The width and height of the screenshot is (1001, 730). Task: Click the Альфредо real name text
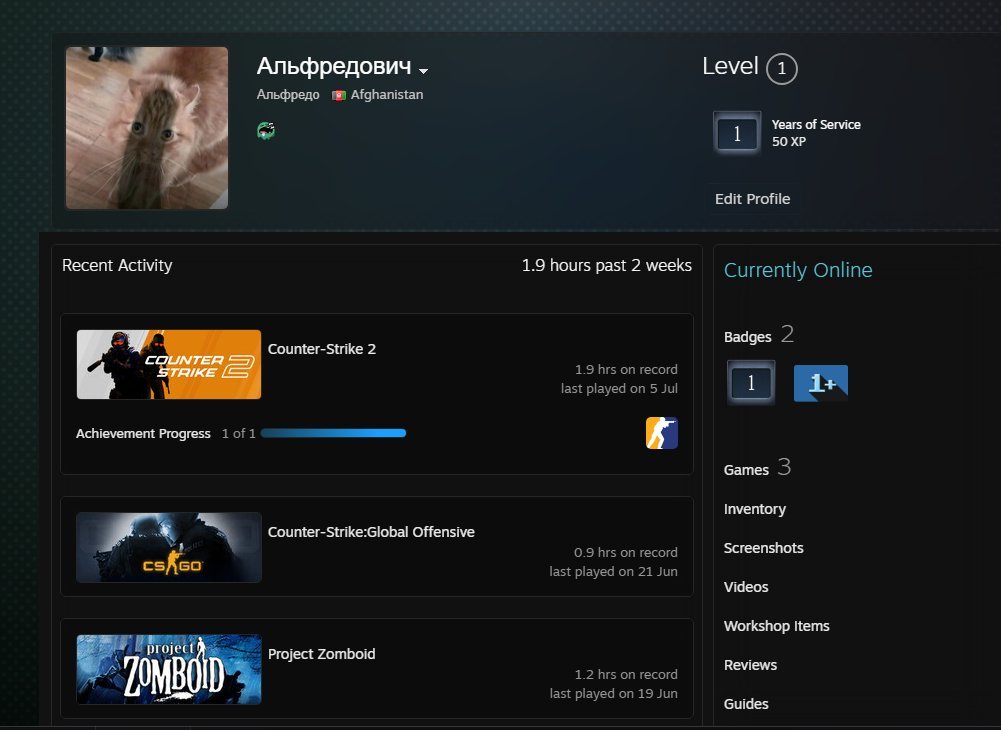tap(288, 95)
